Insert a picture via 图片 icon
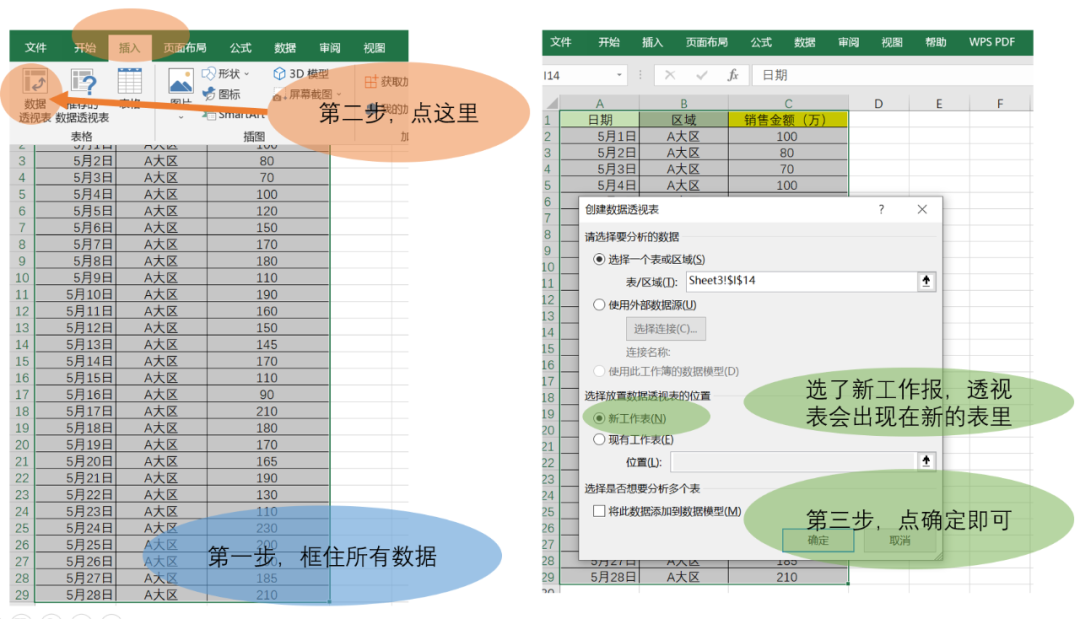1080x619 pixels. pyautogui.click(x=180, y=81)
